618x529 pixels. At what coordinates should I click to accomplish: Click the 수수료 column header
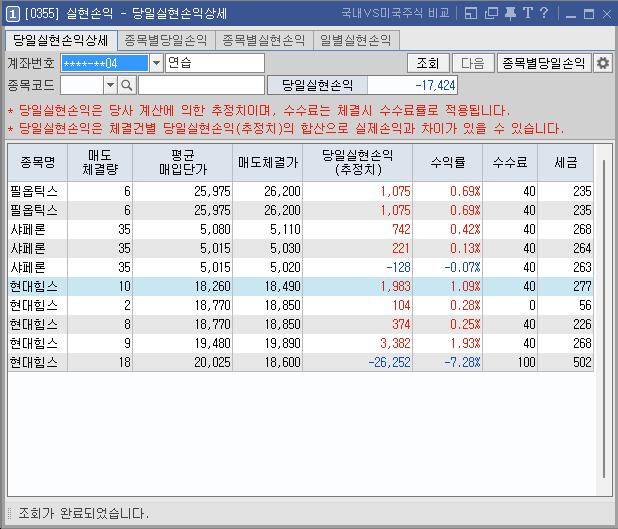pos(510,162)
